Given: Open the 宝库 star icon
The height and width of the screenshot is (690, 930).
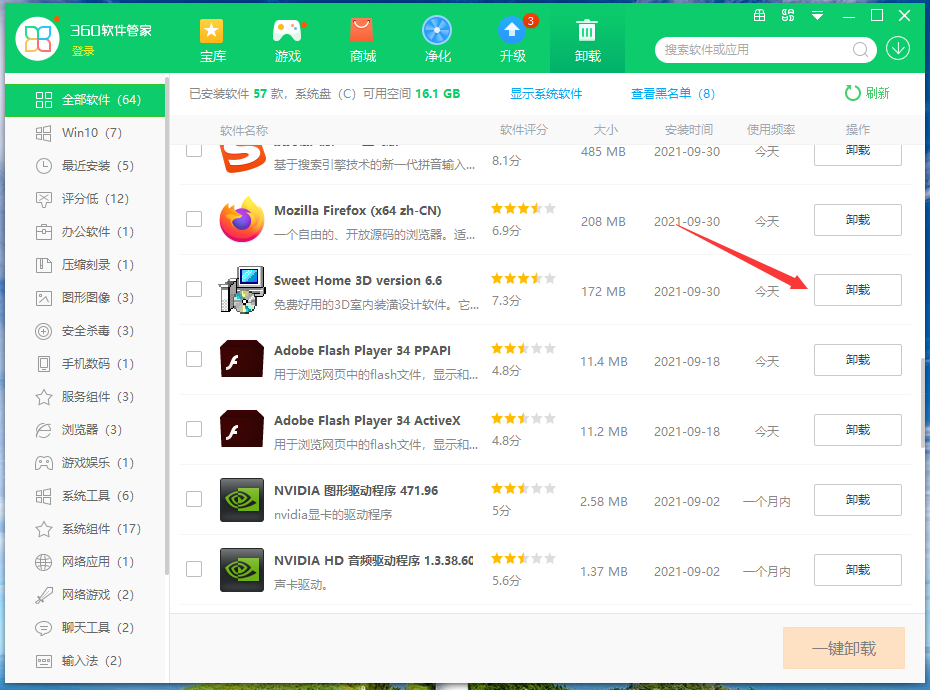Looking at the screenshot, I should click(x=212, y=31).
